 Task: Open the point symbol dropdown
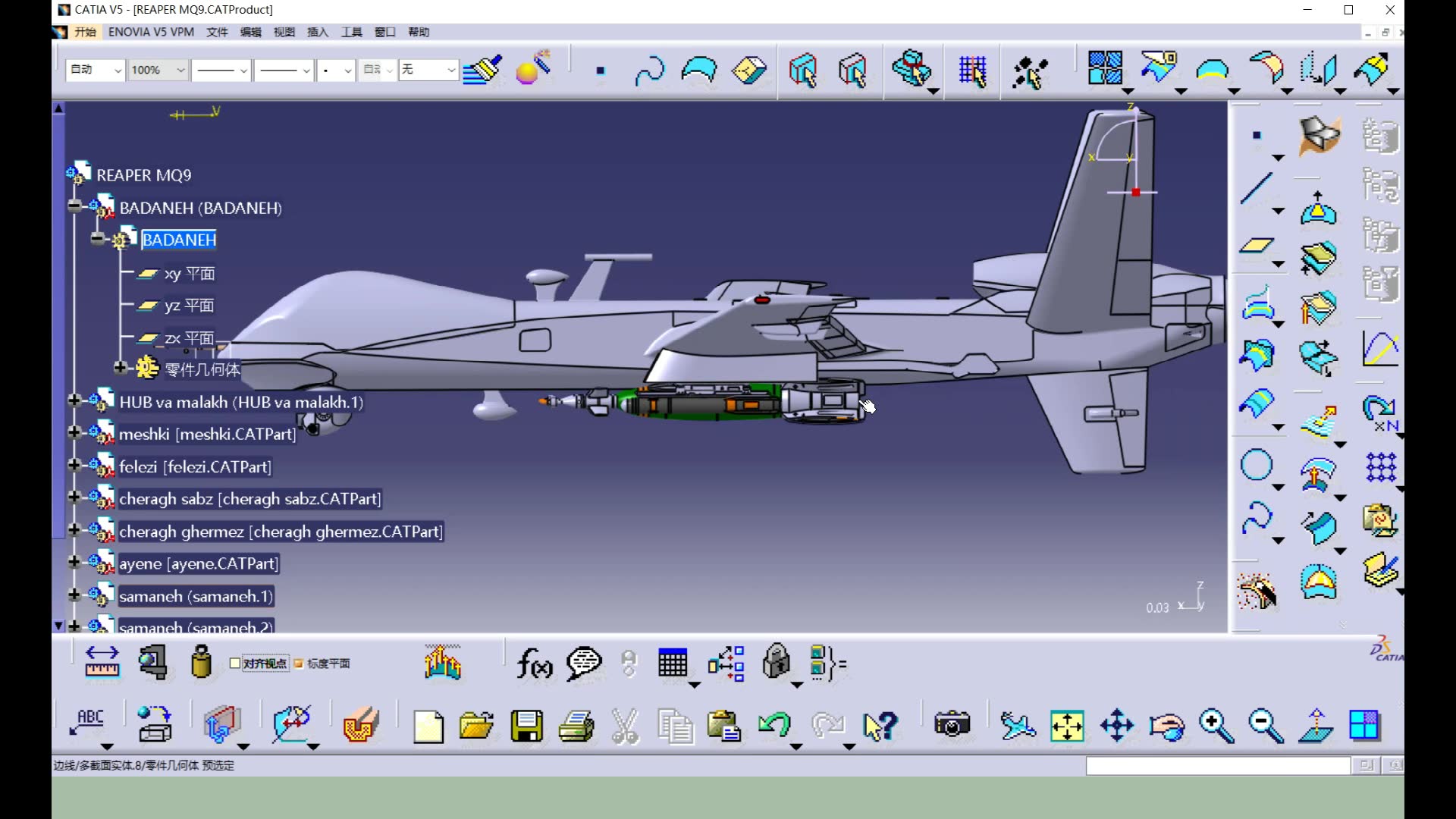335,70
